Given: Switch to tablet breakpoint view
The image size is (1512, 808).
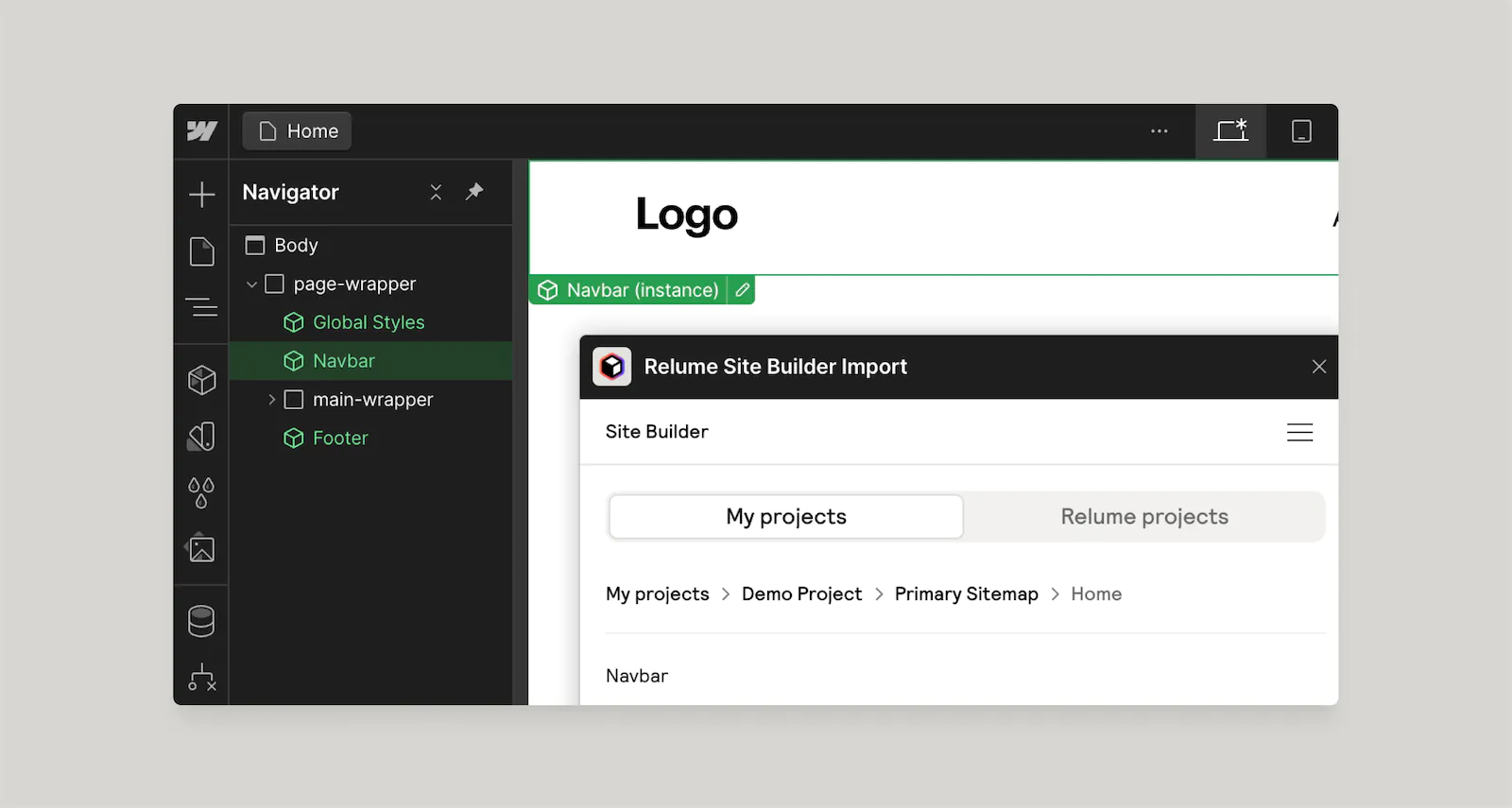Looking at the screenshot, I should tap(1301, 131).
